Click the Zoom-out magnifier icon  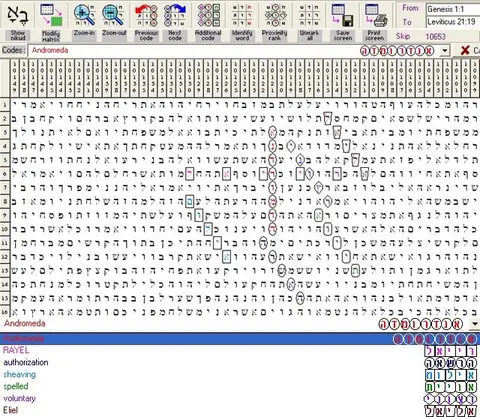click(x=114, y=15)
